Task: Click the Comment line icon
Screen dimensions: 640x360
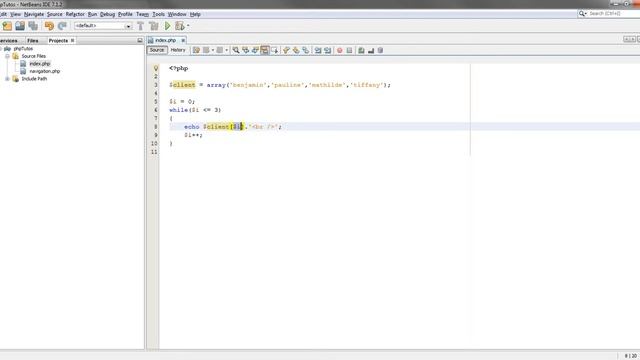Action: click(361, 50)
